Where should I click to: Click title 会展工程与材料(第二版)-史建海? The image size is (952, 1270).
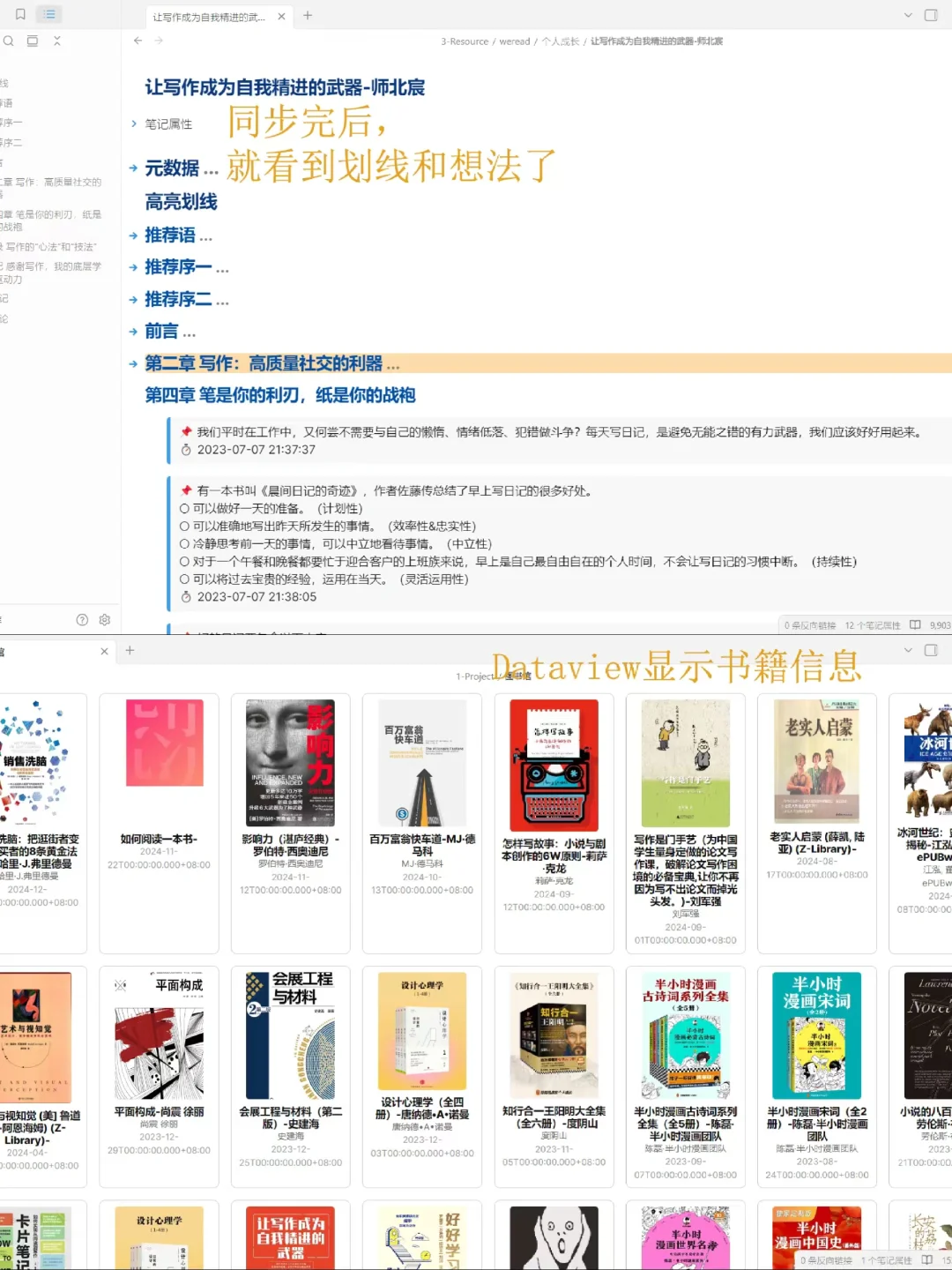[290, 1117]
